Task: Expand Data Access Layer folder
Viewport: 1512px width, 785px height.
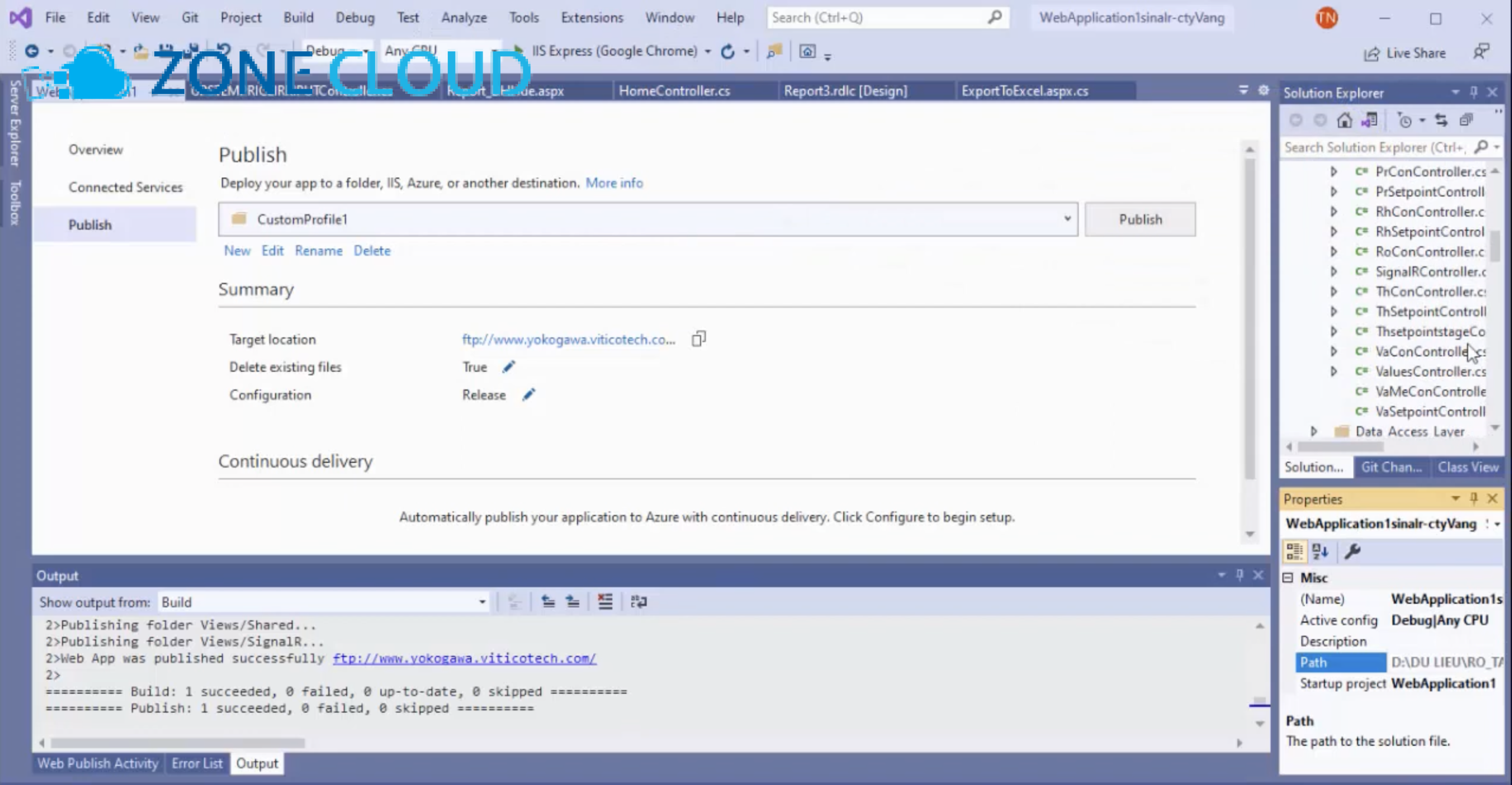Action: pyautogui.click(x=1314, y=431)
